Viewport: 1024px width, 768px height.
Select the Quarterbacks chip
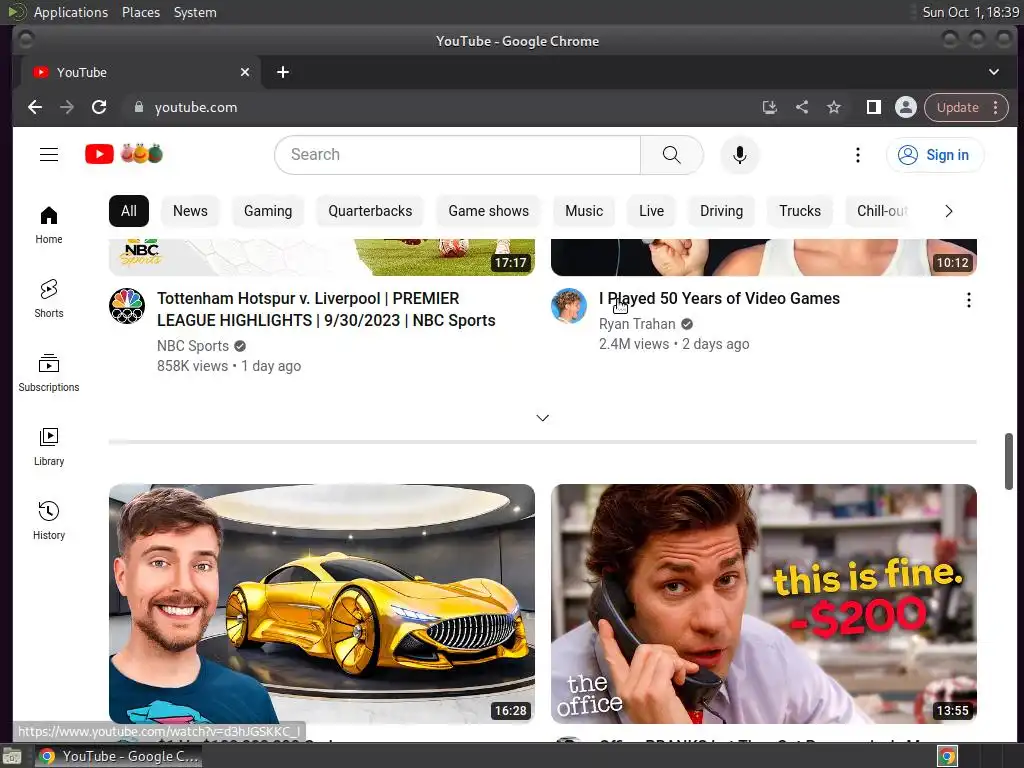tap(370, 211)
